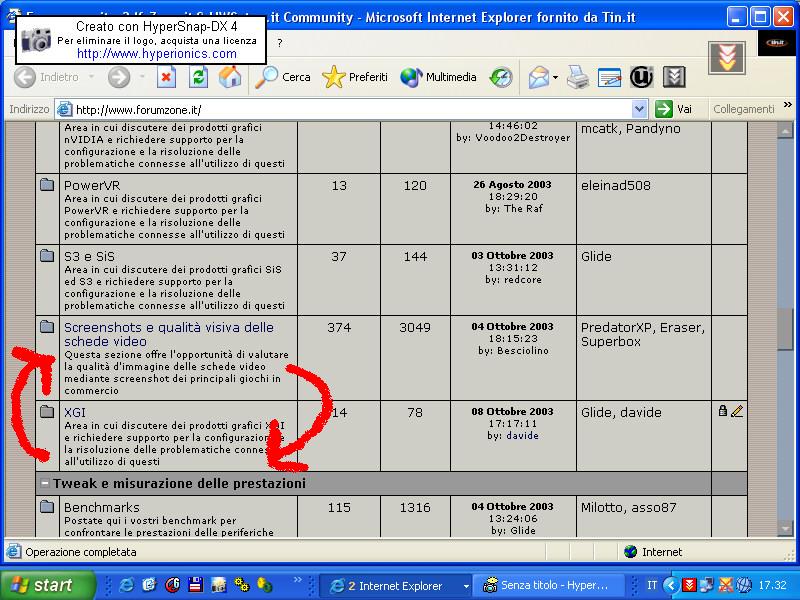Image resolution: width=800 pixels, height=600 pixels.
Task: Open the Cerca search panel
Action: [283, 77]
